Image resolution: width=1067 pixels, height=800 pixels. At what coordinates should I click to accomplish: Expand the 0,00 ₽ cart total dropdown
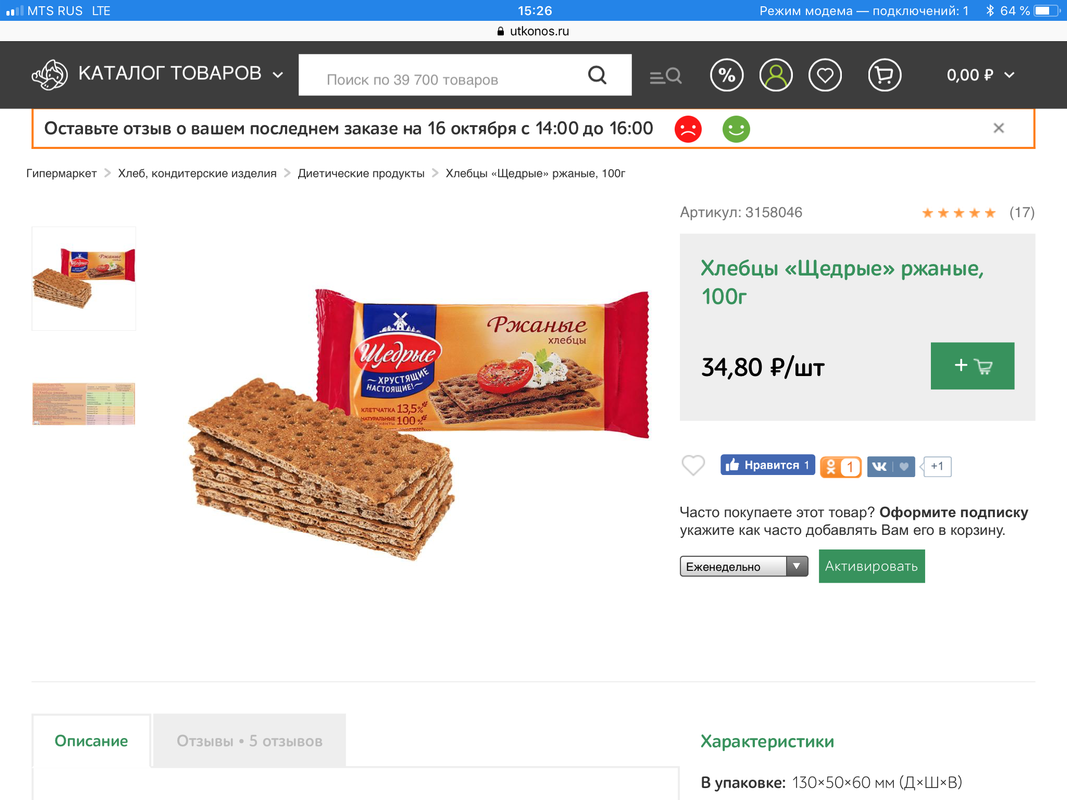click(981, 75)
